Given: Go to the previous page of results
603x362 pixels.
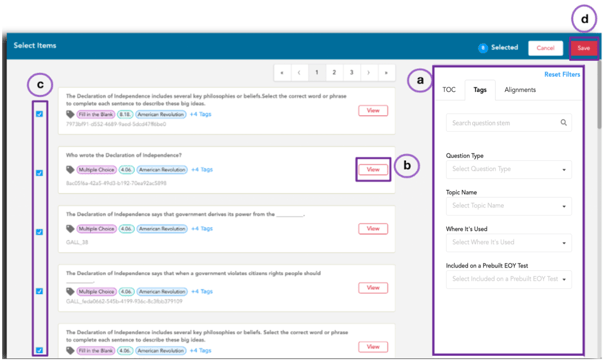Looking at the screenshot, I should [x=300, y=72].
